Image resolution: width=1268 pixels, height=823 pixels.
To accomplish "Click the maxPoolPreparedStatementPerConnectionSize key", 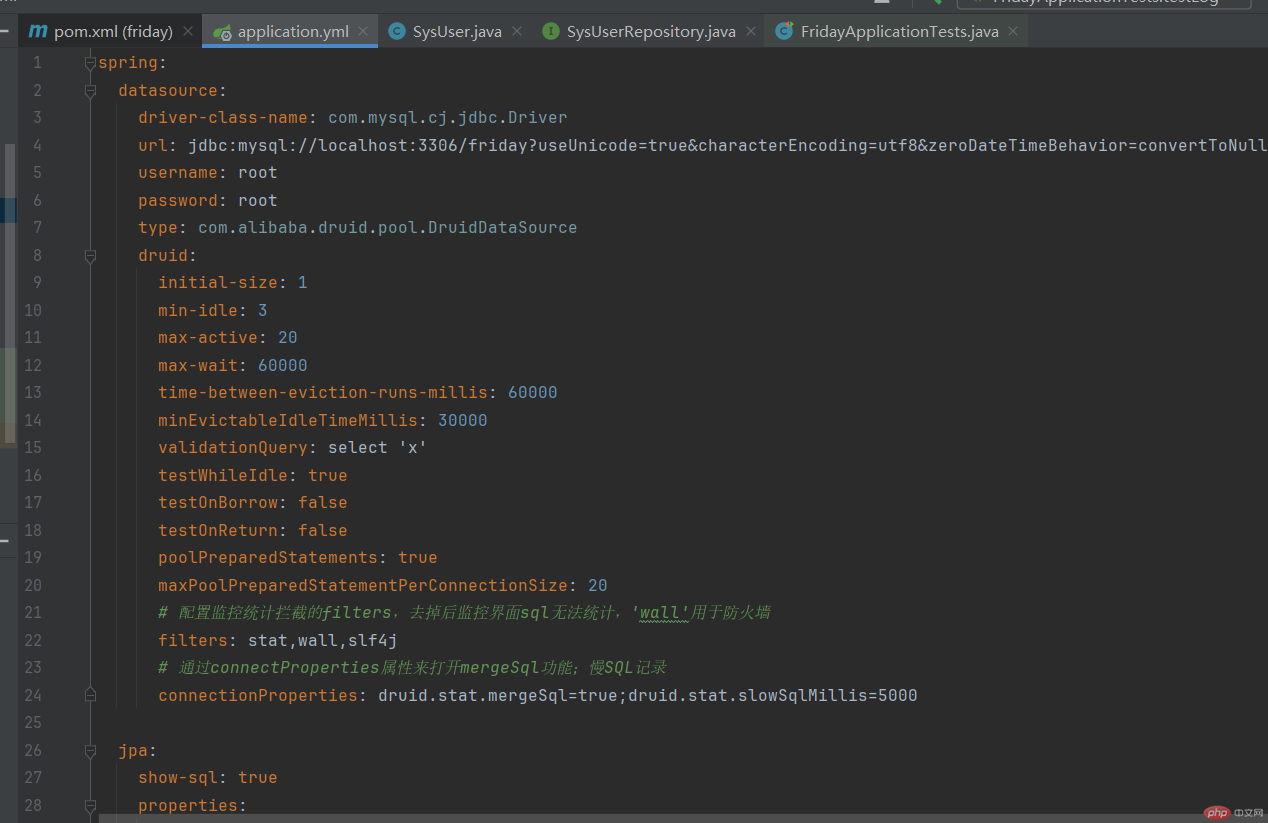I will point(363,585).
